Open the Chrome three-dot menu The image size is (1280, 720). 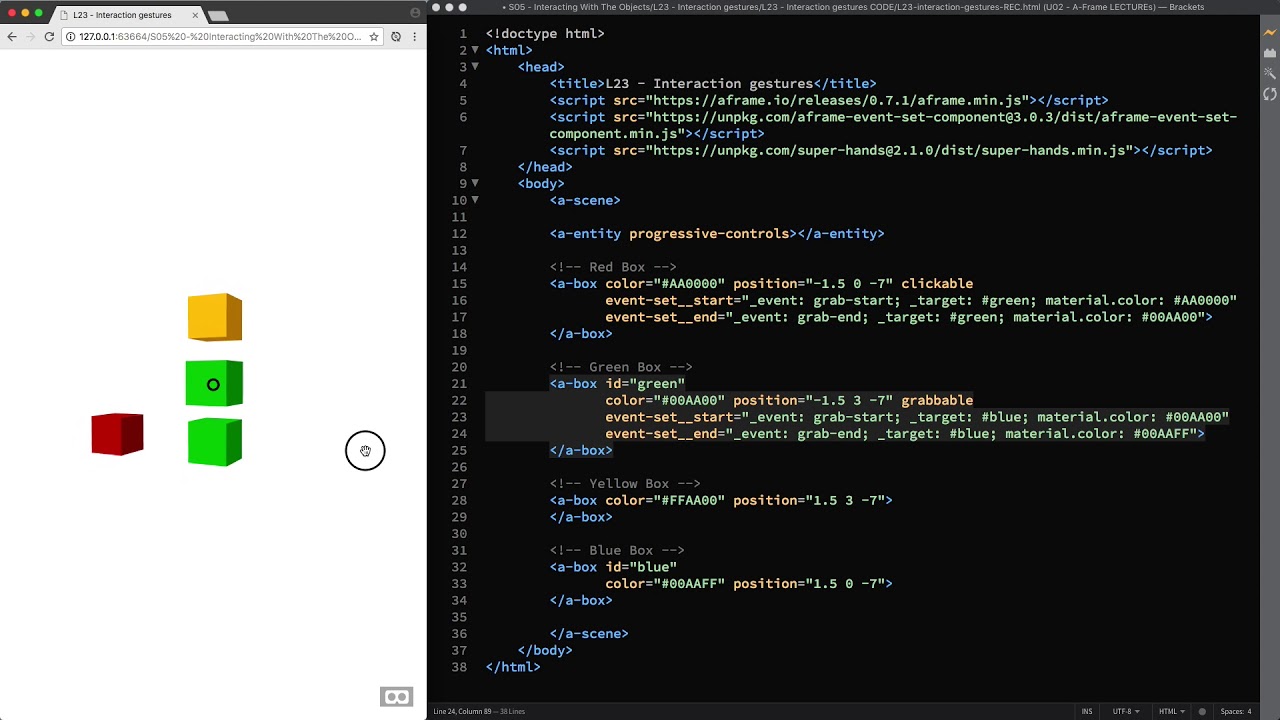coord(414,37)
